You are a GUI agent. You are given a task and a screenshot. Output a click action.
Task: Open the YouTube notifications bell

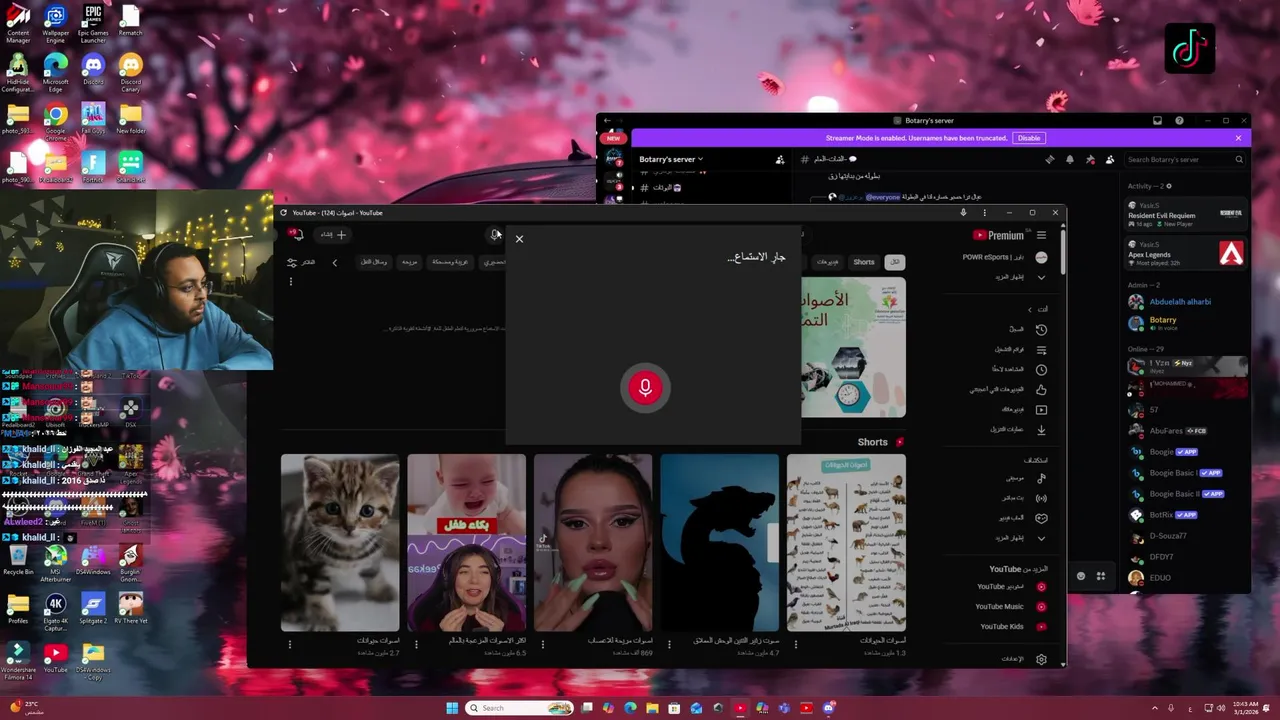(x=297, y=235)
